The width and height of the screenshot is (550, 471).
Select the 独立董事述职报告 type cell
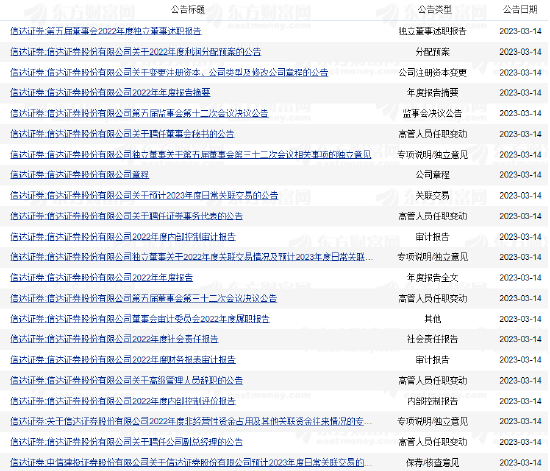click(x=432, y=31)
